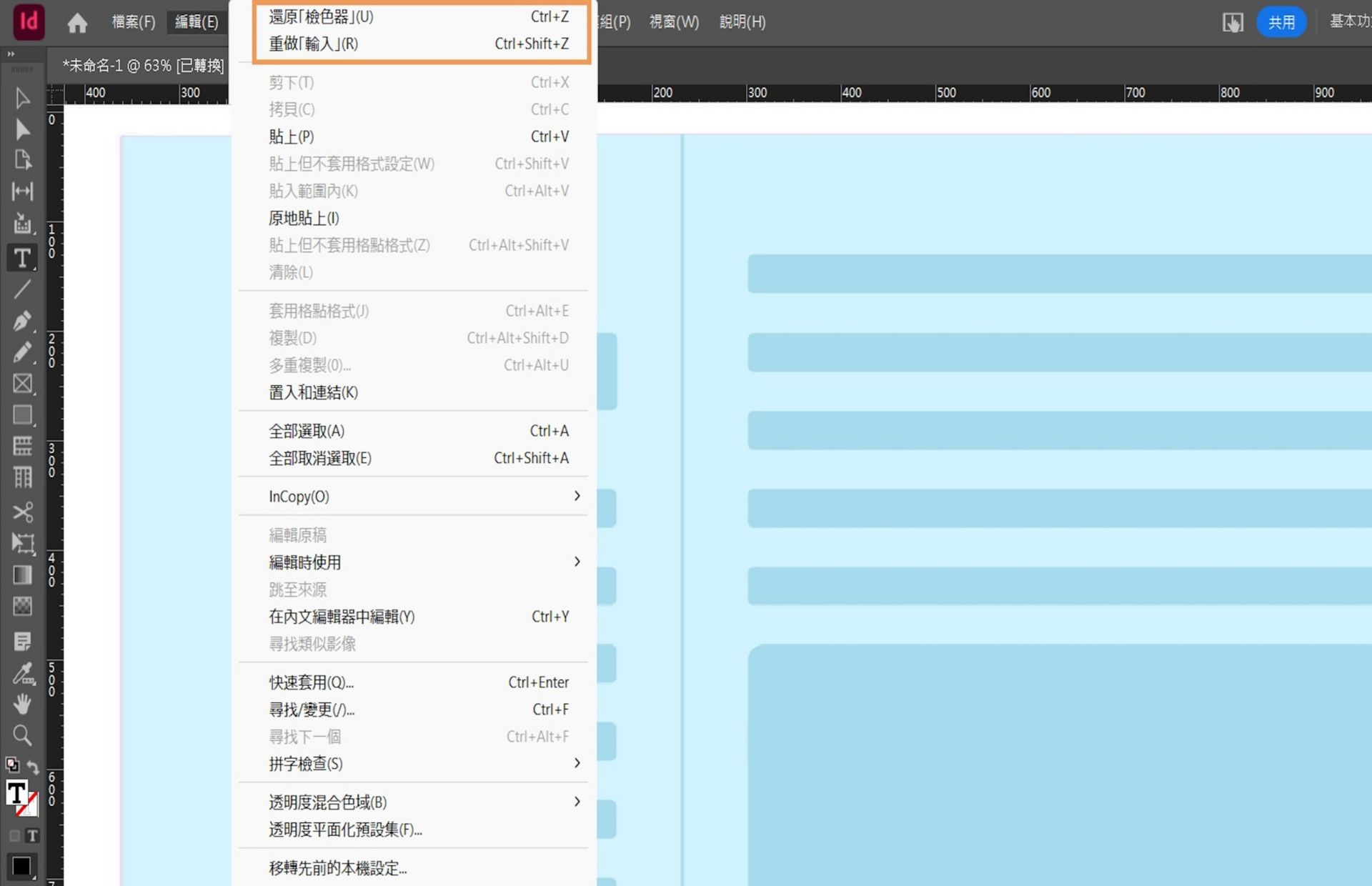1372x886 pixels.
Task: Select the Pen tool
Action: coord(22,322)
